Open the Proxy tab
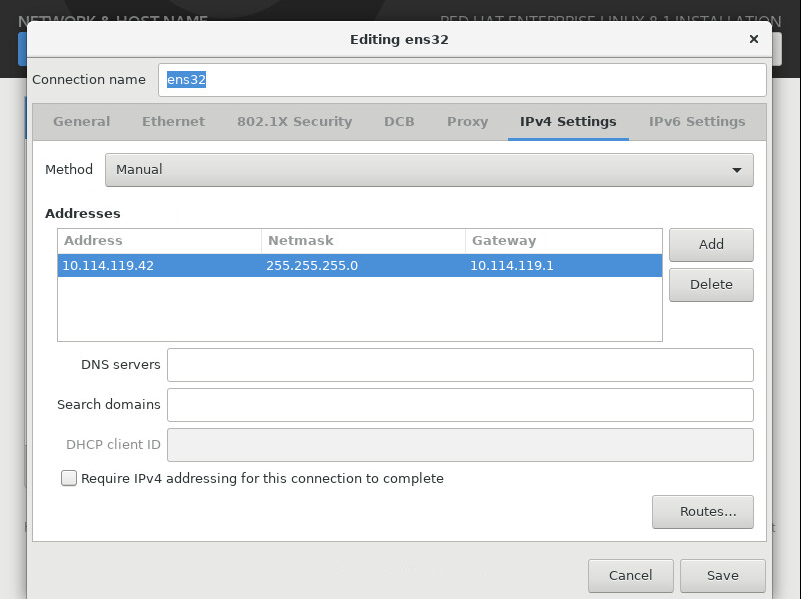Viewport: 801px width, 599px height. click(x=467, y=122)
